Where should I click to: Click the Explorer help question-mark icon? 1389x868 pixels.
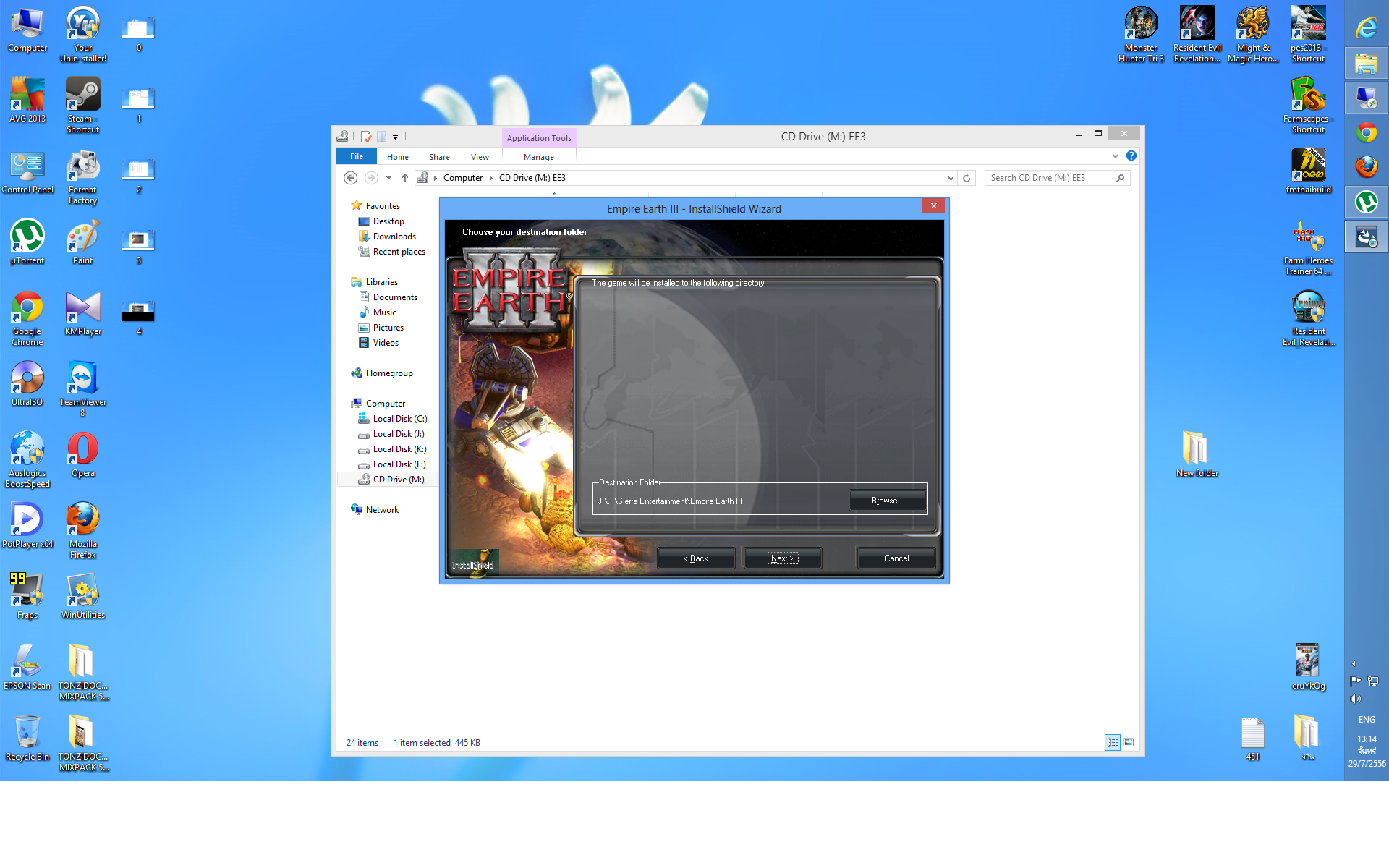click(1131, 156)
